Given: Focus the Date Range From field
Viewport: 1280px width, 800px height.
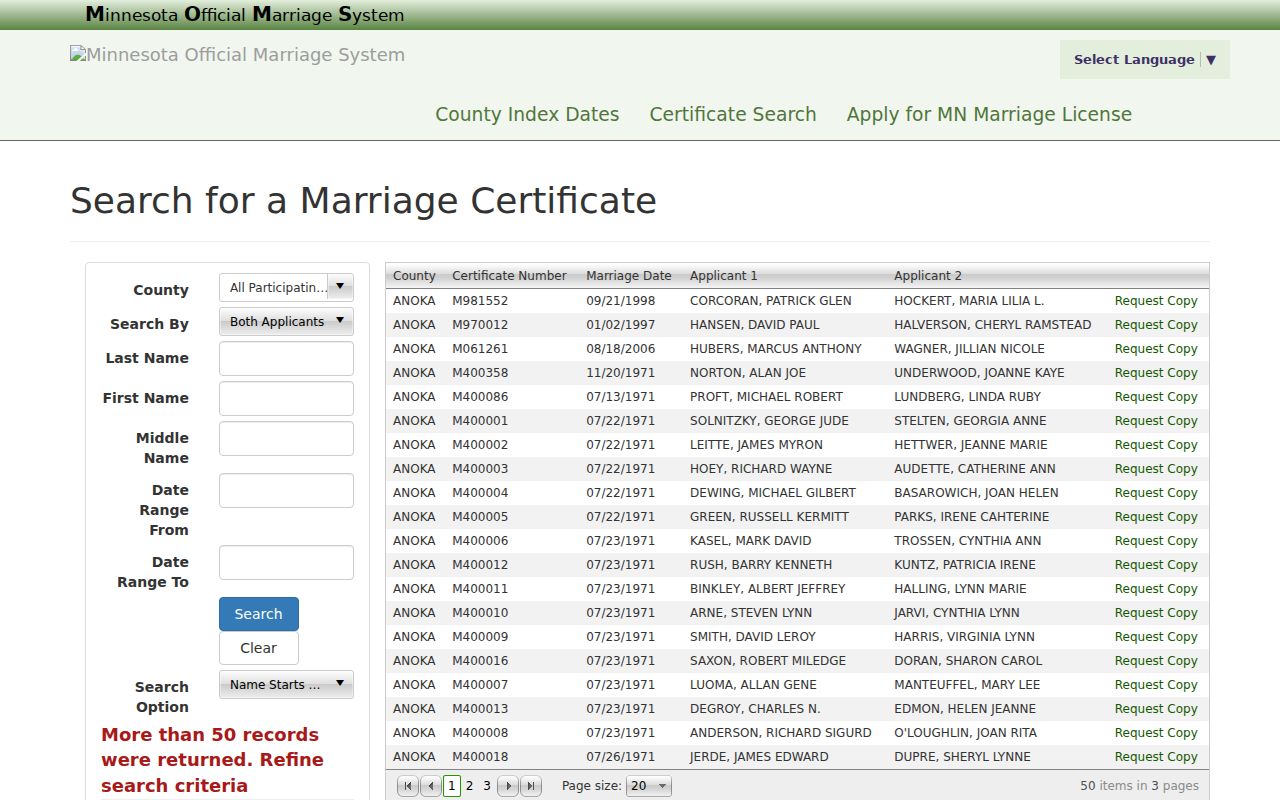Looking at the screenshot, I should 286,490.
